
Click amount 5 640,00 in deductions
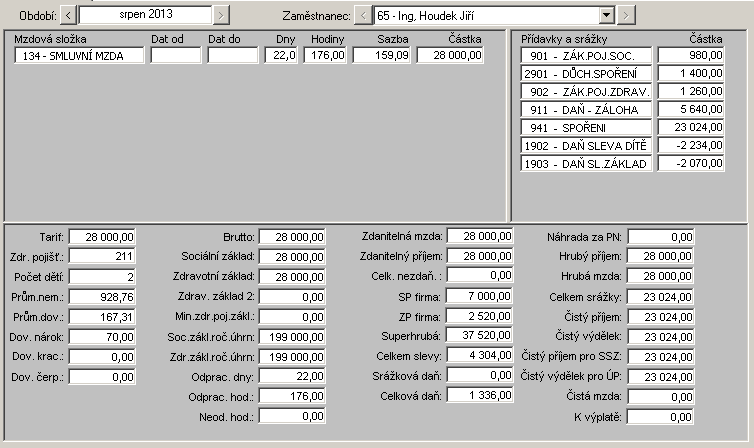pyautogui.click(x=691, y=110)
